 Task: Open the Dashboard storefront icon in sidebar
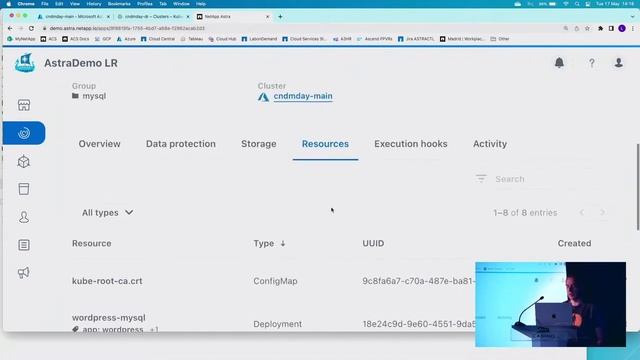click(24, 105)
